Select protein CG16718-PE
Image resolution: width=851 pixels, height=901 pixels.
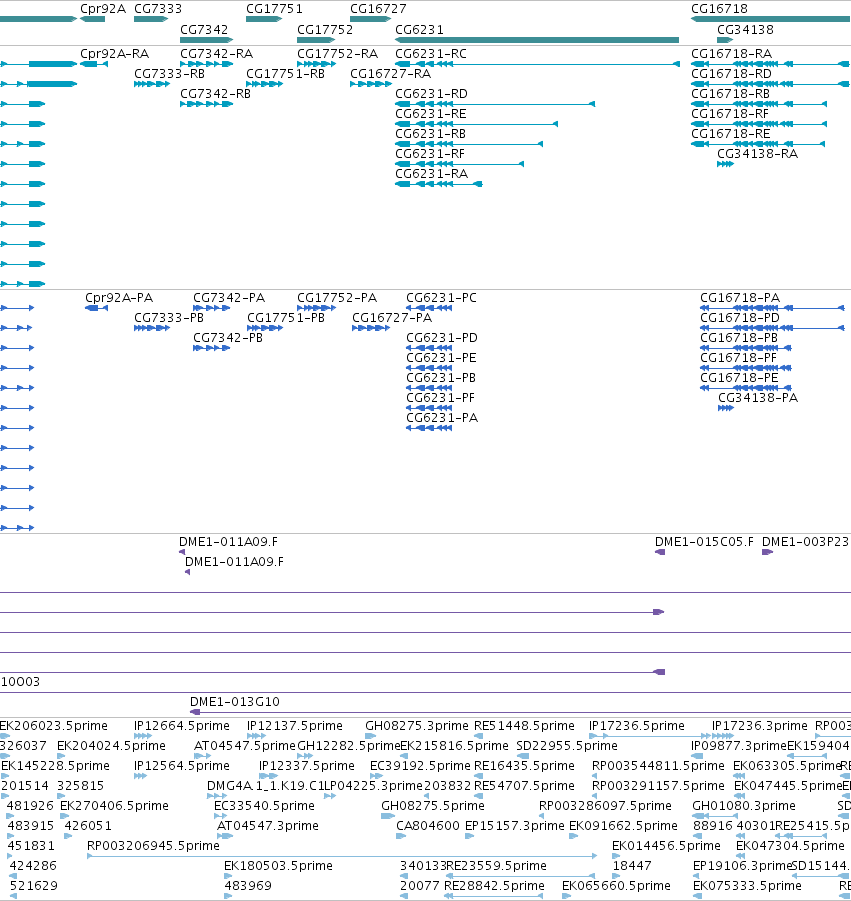pos(739,378)
